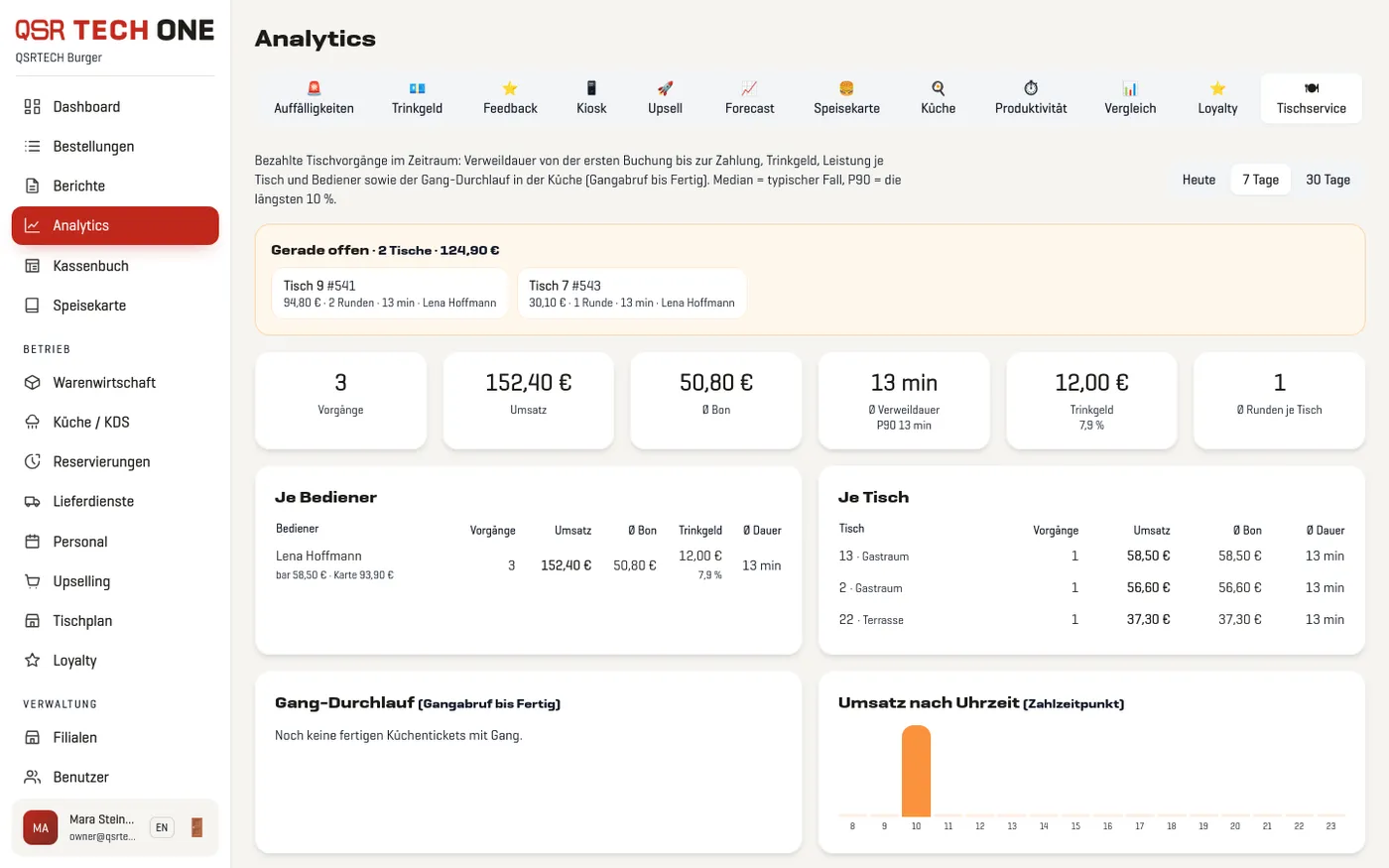Open the Vergleich tab
Screen dimensions: 1389x868
1130,98
